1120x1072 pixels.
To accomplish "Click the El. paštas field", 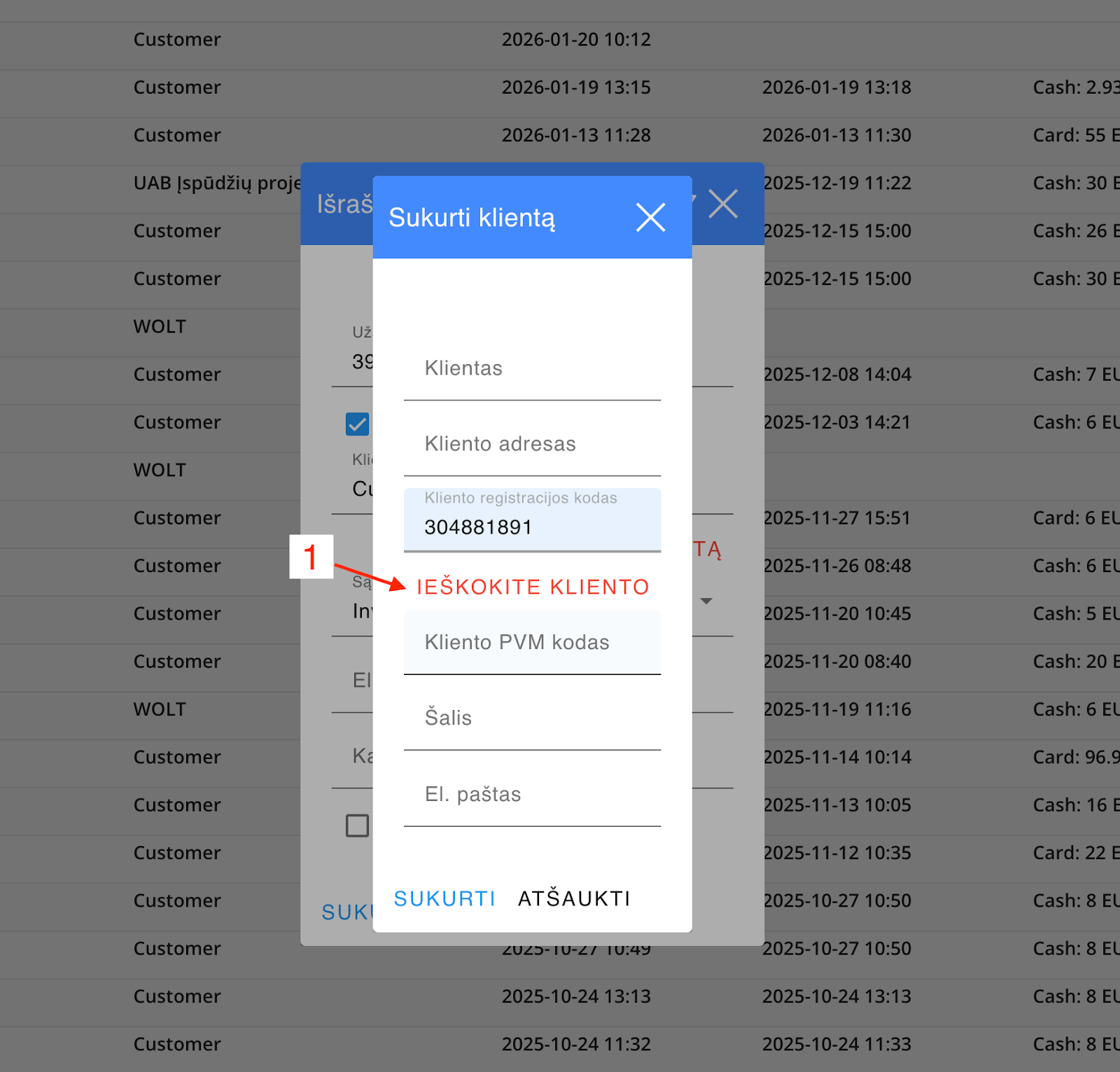I will click(x=532, y=795).
